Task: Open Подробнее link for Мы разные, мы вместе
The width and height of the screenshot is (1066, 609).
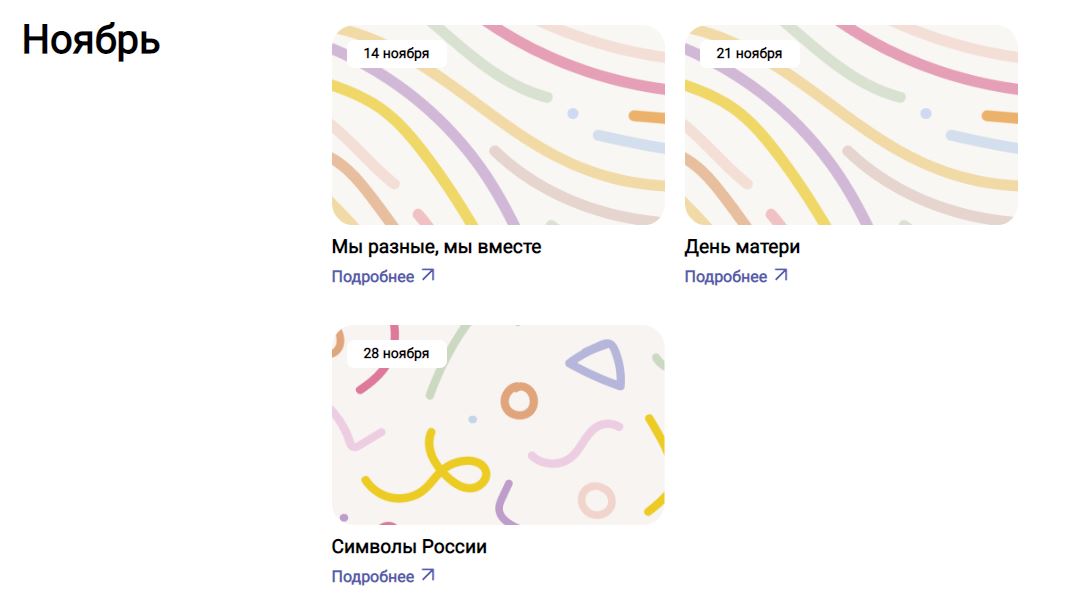Action: click(x=383, y=277)
